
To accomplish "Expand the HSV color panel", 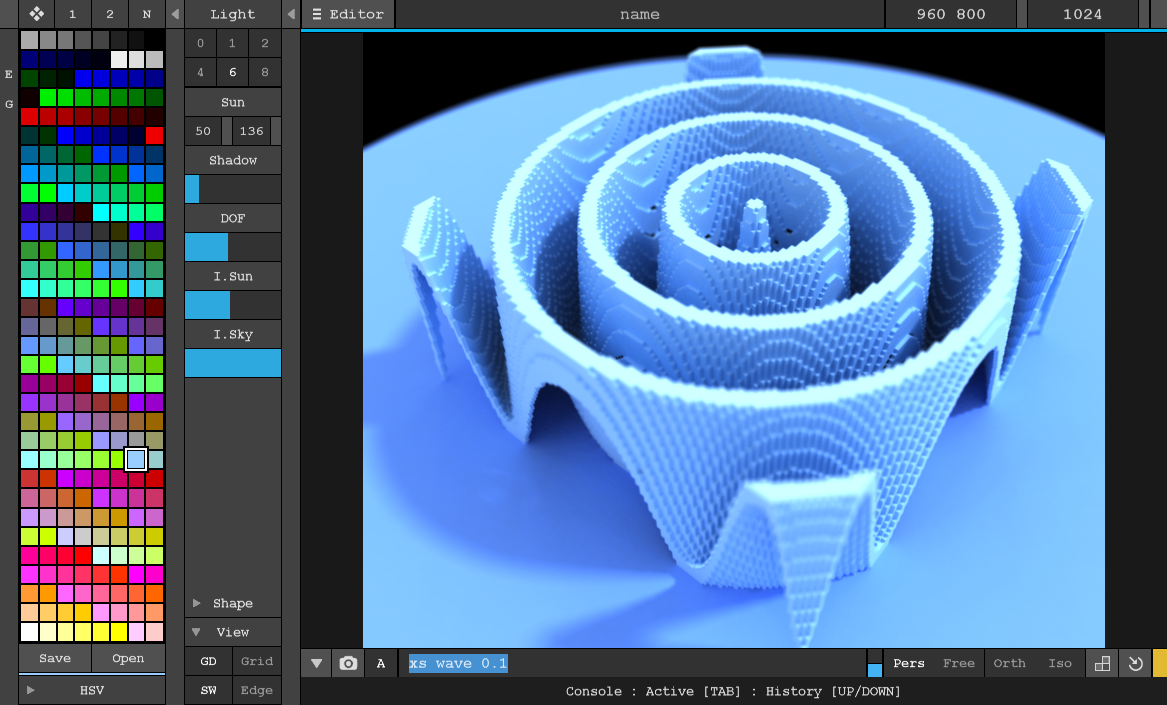I will [x=91, y=689].
